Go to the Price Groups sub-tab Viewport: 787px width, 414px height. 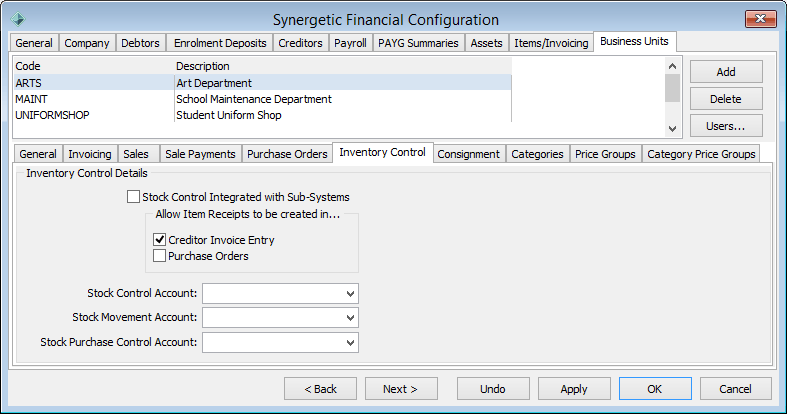point(605,154)
